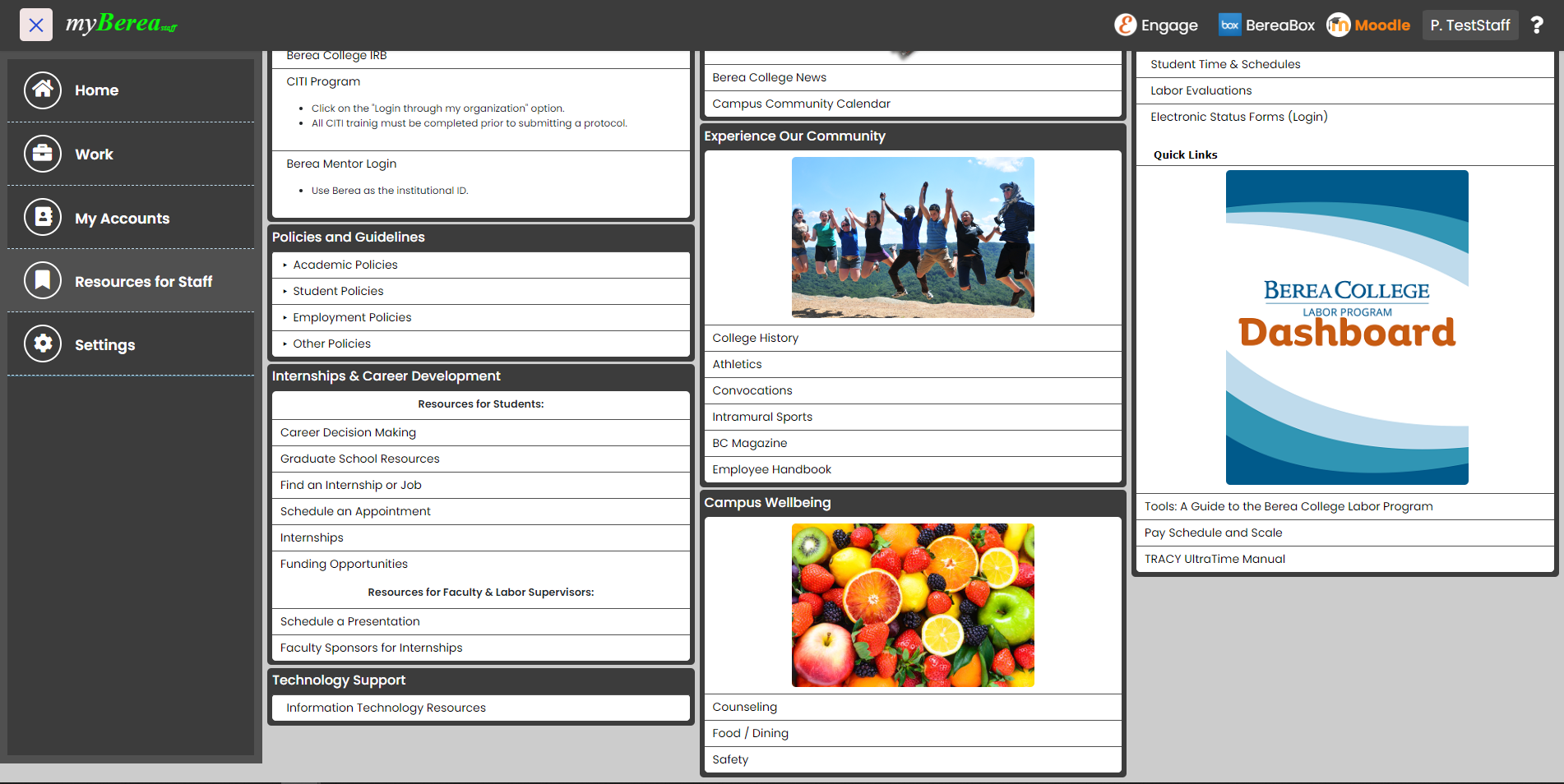The image size is (1564, 784).
Task: Open the Work briefcase icon
Action: click(x=43, y=154)
